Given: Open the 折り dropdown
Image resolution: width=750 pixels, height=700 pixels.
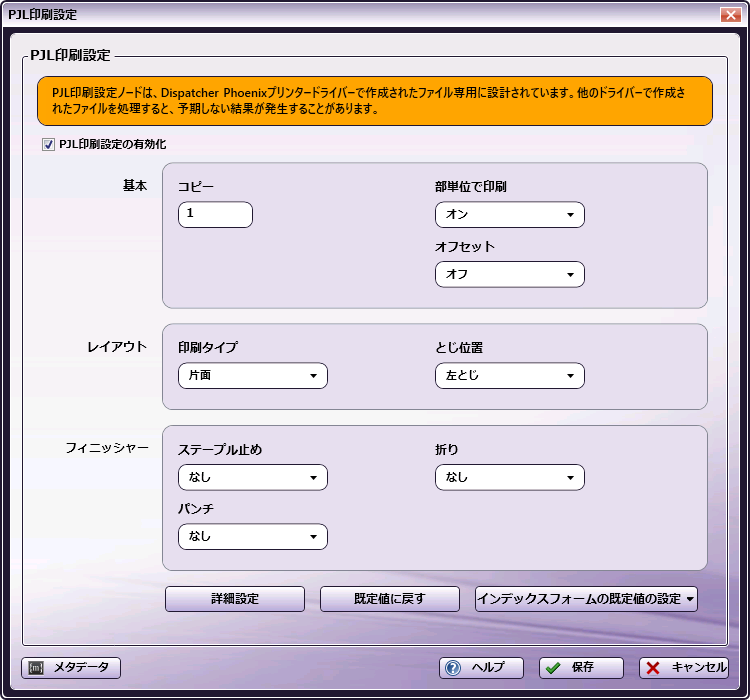Looking at the screenshot, I should (x=509, y=477).
